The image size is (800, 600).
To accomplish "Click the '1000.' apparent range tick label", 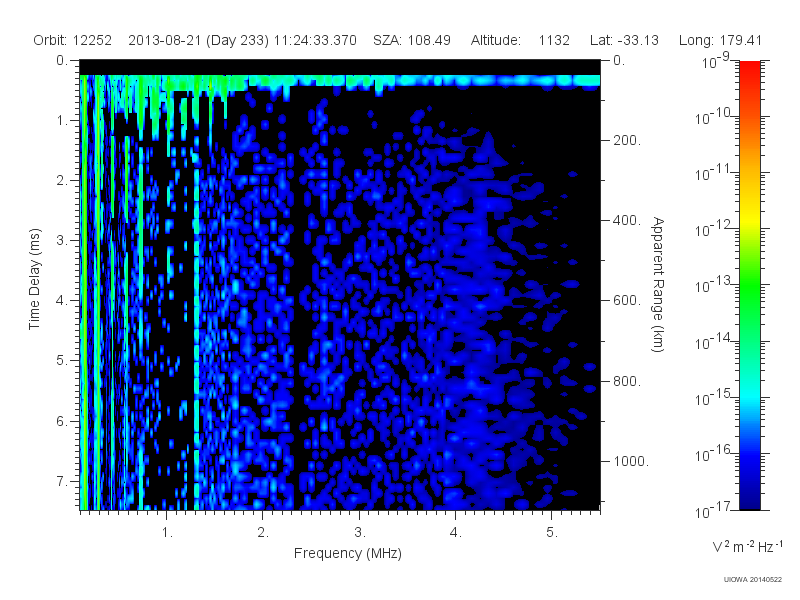I will pos(631,461).
